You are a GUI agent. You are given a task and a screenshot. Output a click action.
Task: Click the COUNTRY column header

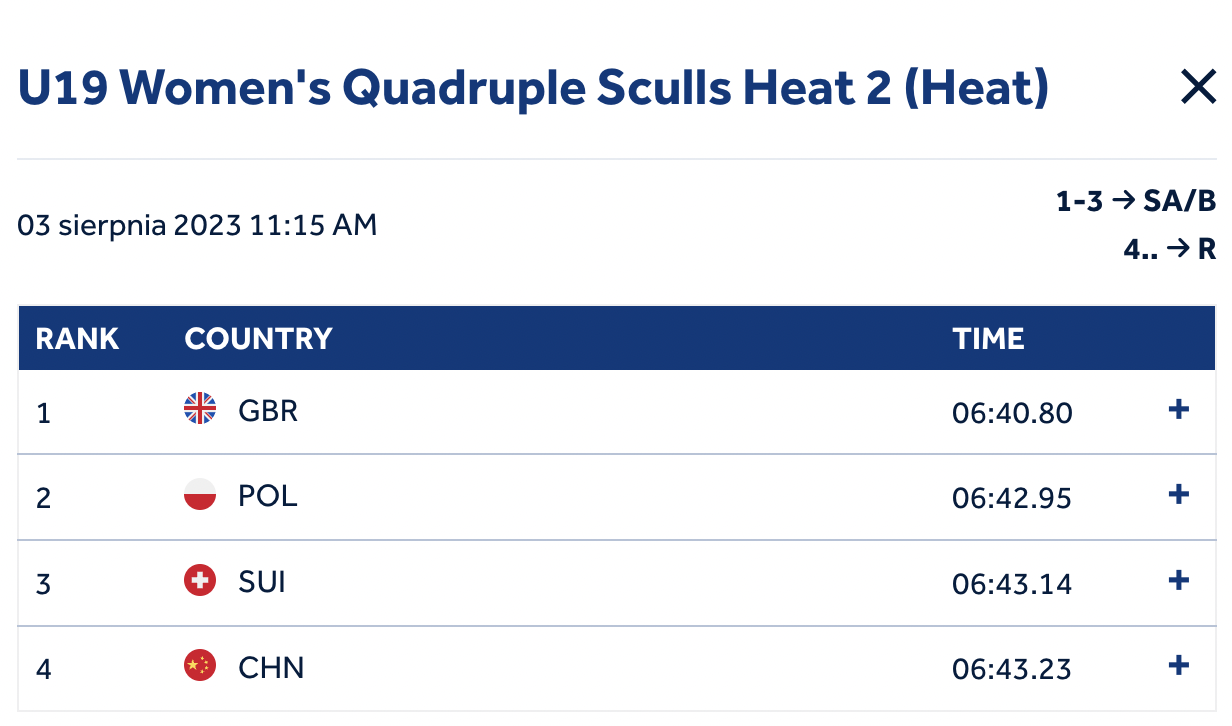coord(258,339)
